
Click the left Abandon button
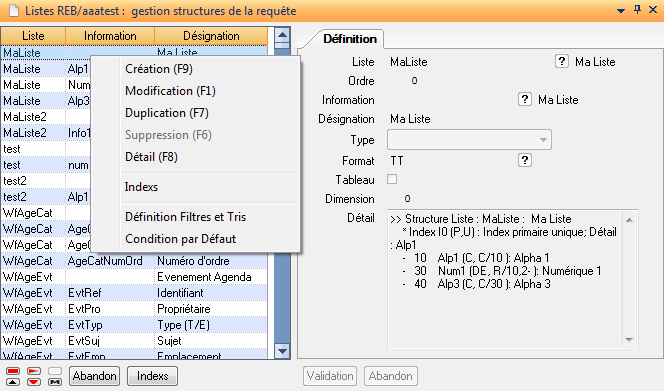(94, 376)
